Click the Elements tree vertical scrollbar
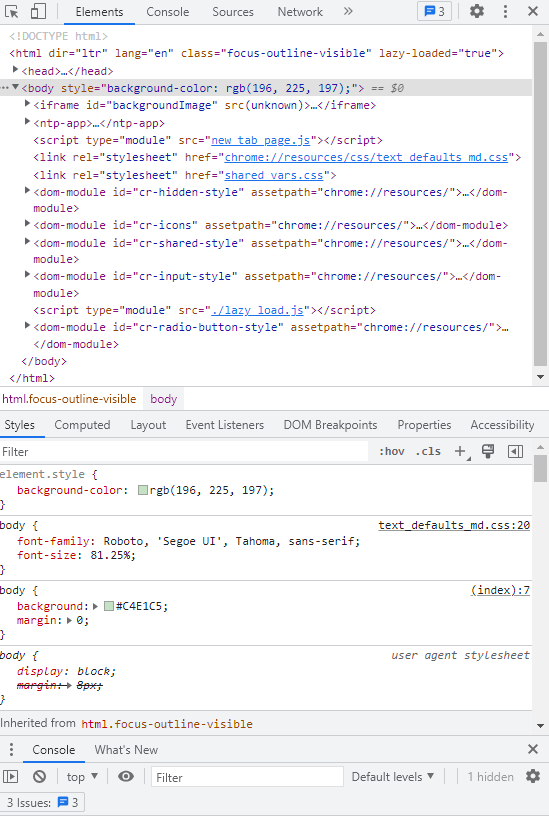Viewport: 549px width, 819px height. [x=540, y=205]
